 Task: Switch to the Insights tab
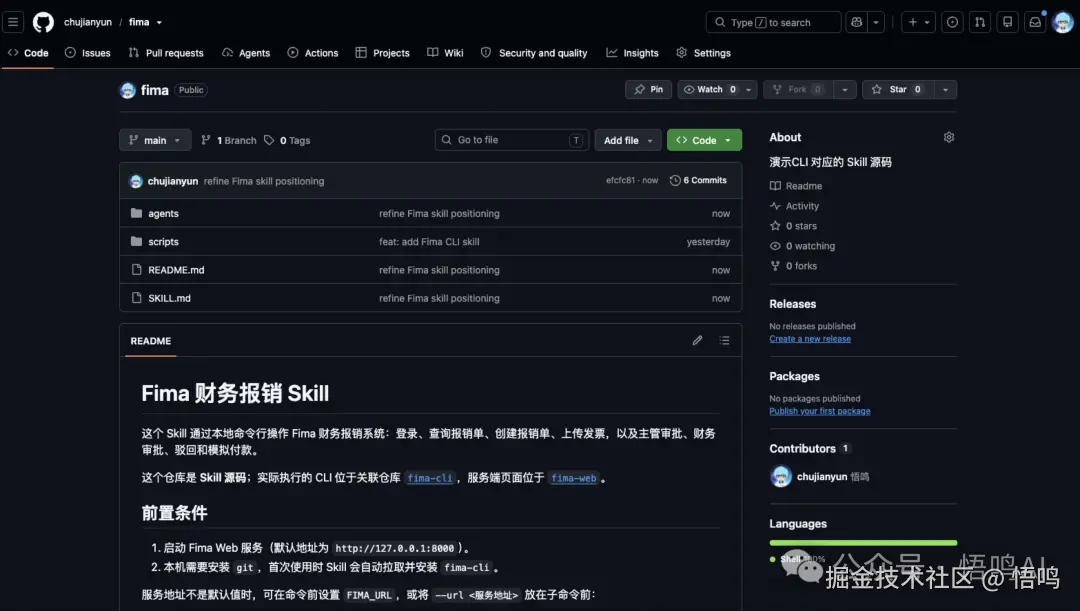632,53
